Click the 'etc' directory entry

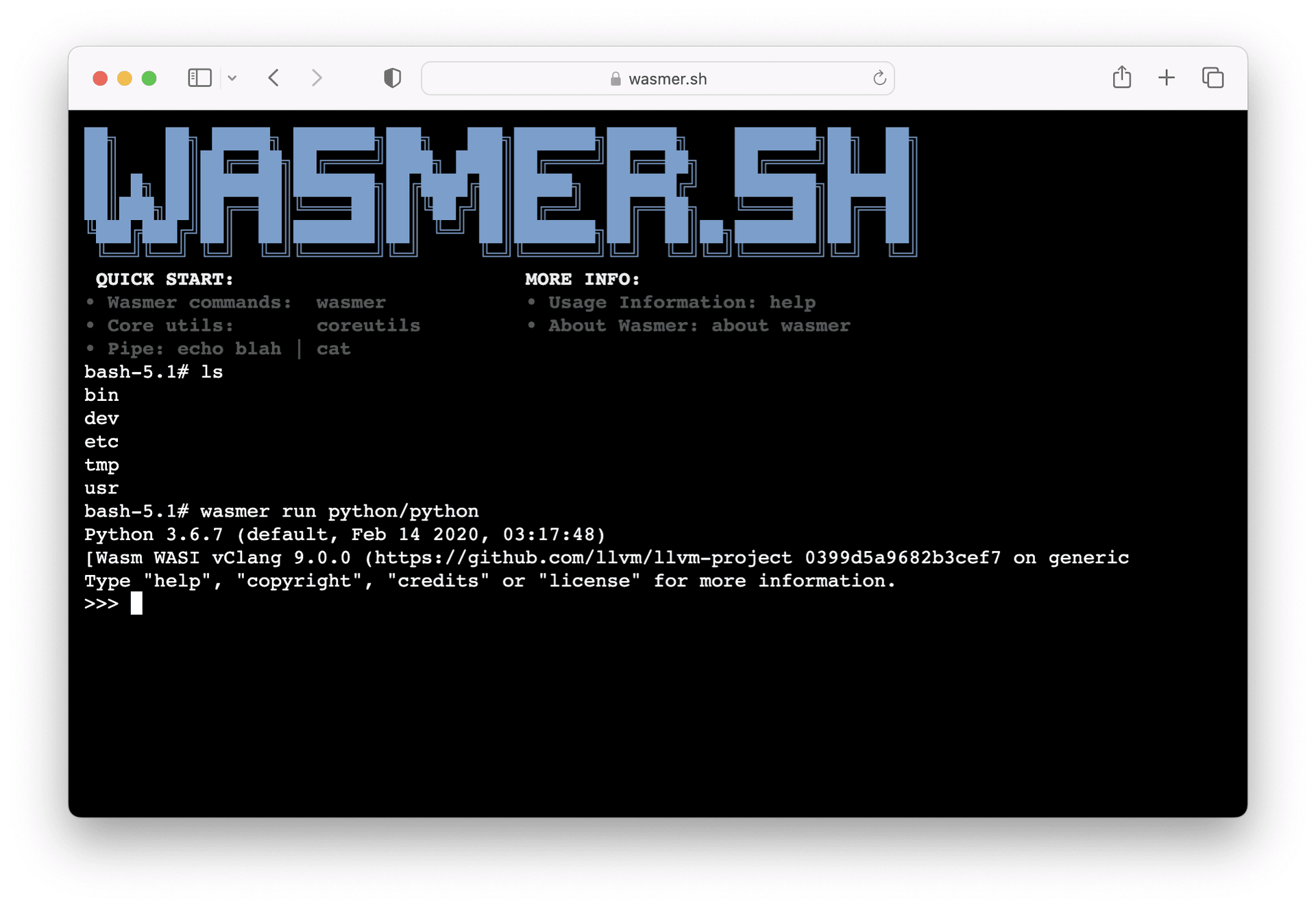[101, 442]
